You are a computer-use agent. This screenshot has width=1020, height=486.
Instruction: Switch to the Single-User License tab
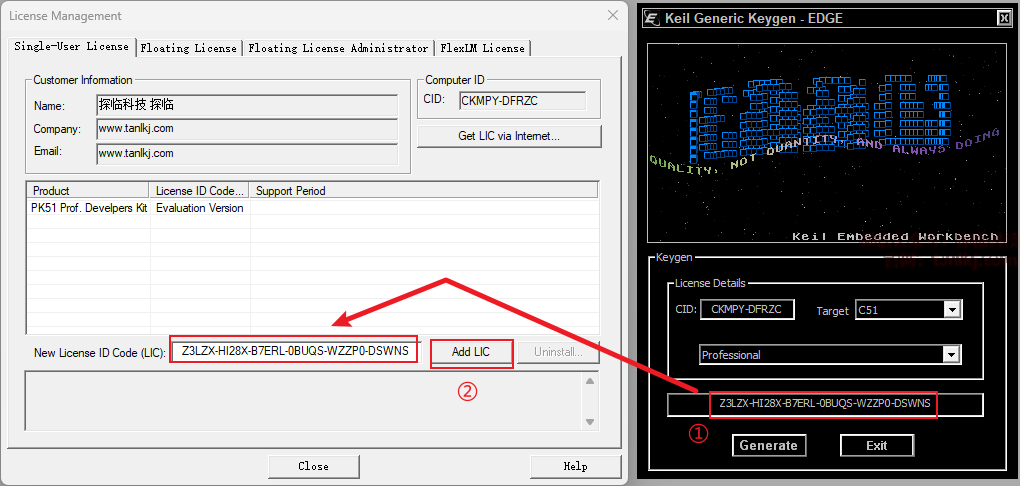pyautogui.click(x=72, y=47)
